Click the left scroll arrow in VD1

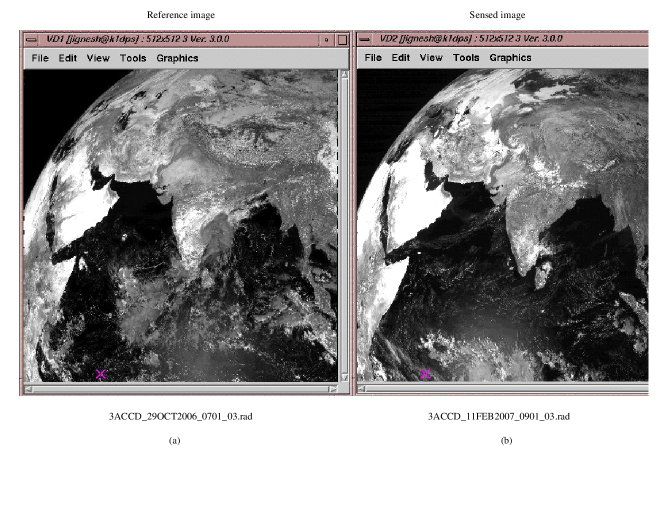coord(28,388)
